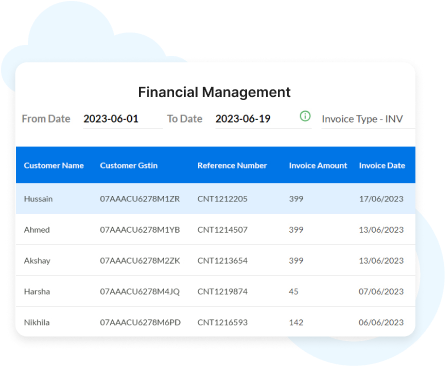Click GSTIN 07AAACU6278M2ZK
This screenshot has height=367, width=446.
pos(140,261)
